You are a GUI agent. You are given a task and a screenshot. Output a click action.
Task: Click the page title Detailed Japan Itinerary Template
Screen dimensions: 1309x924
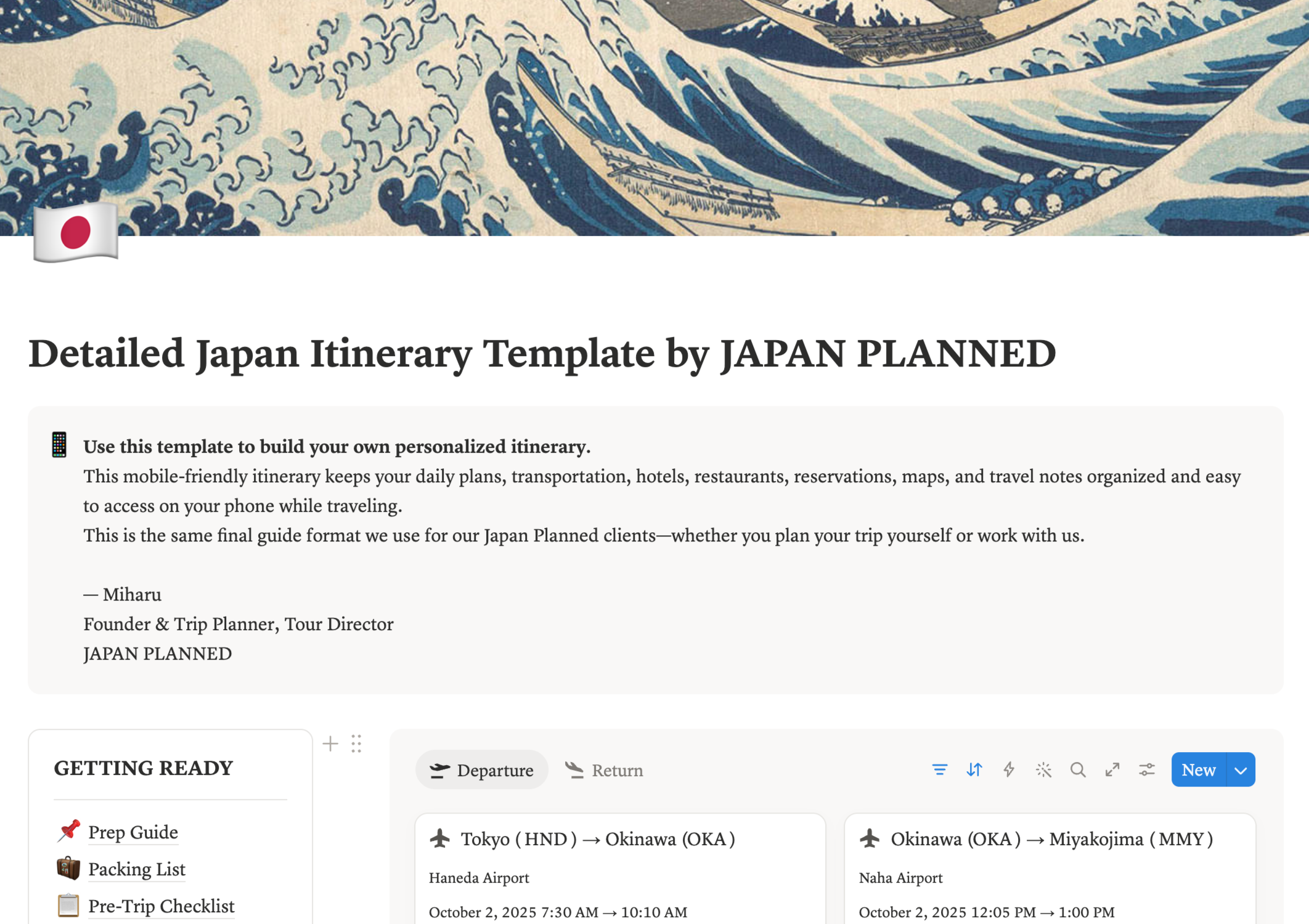(x=542, y=354)
